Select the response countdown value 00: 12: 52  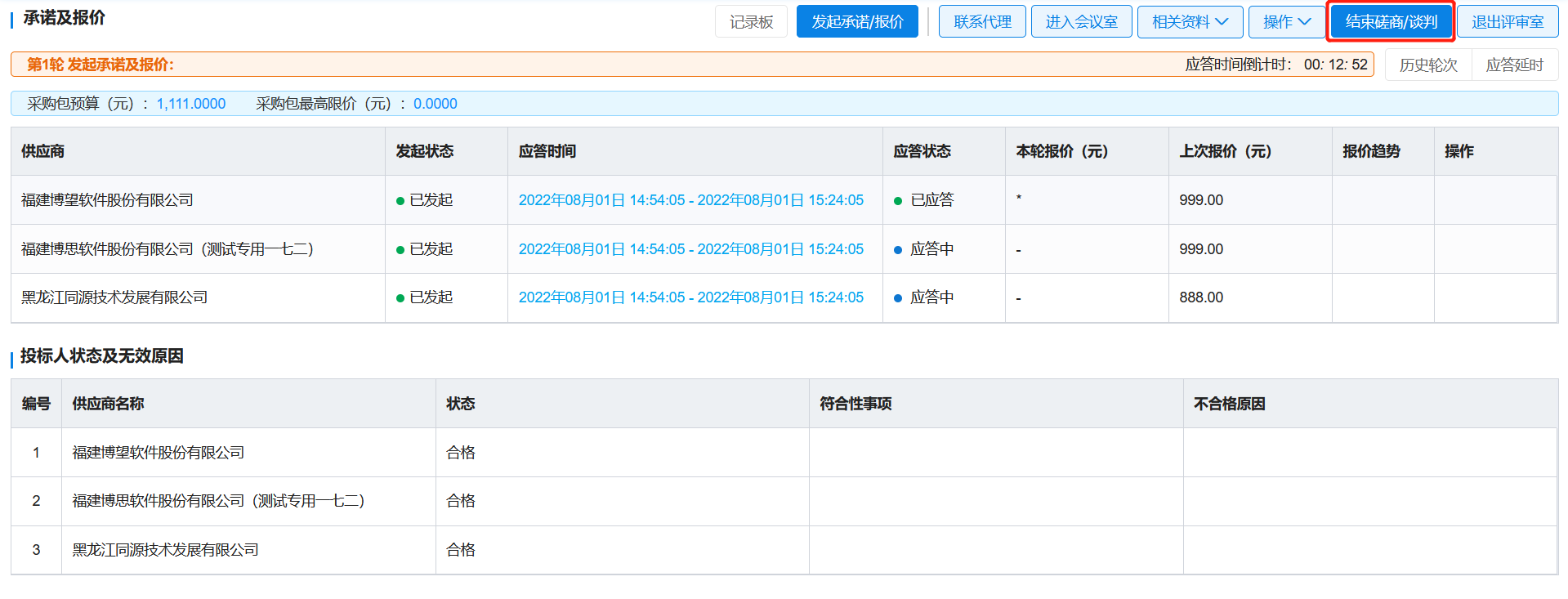tap(1335, 65)
